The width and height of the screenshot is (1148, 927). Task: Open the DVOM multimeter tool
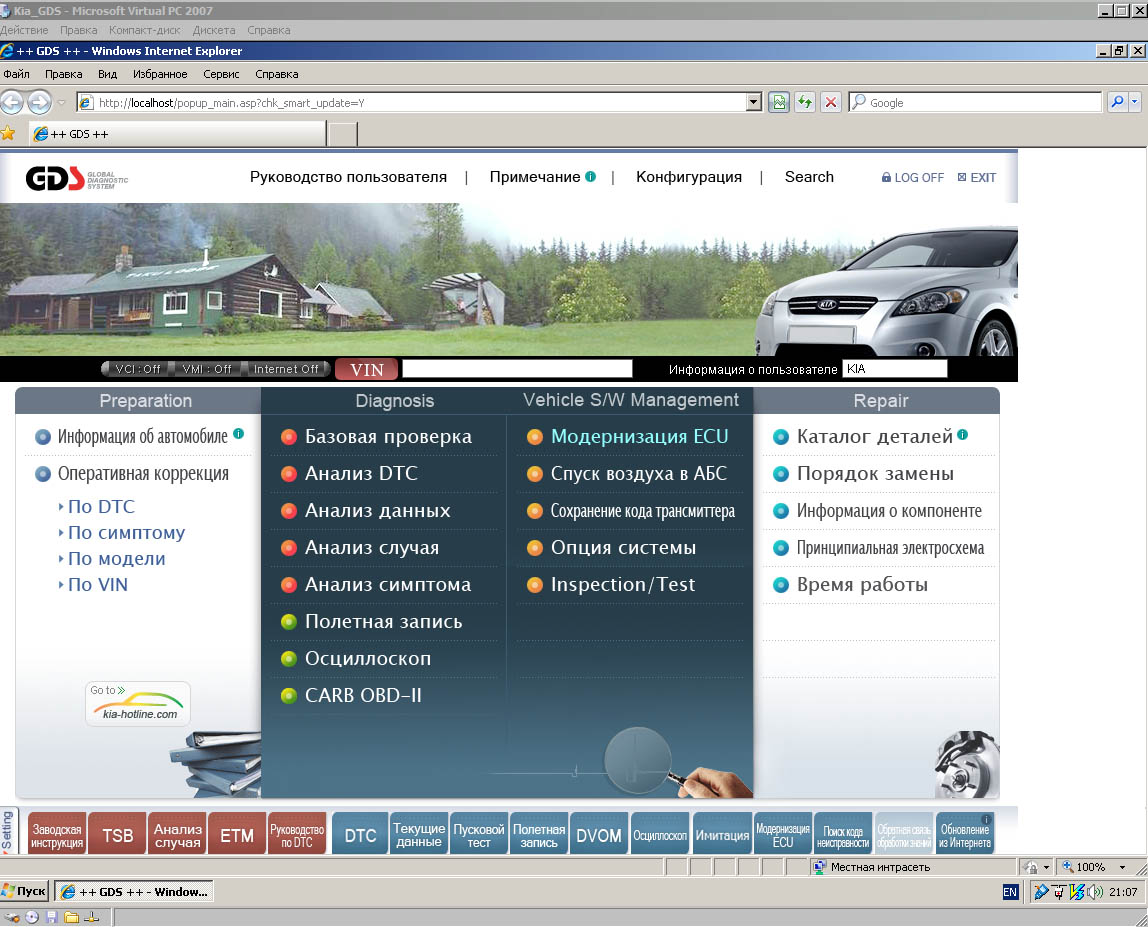click(599, 836)
